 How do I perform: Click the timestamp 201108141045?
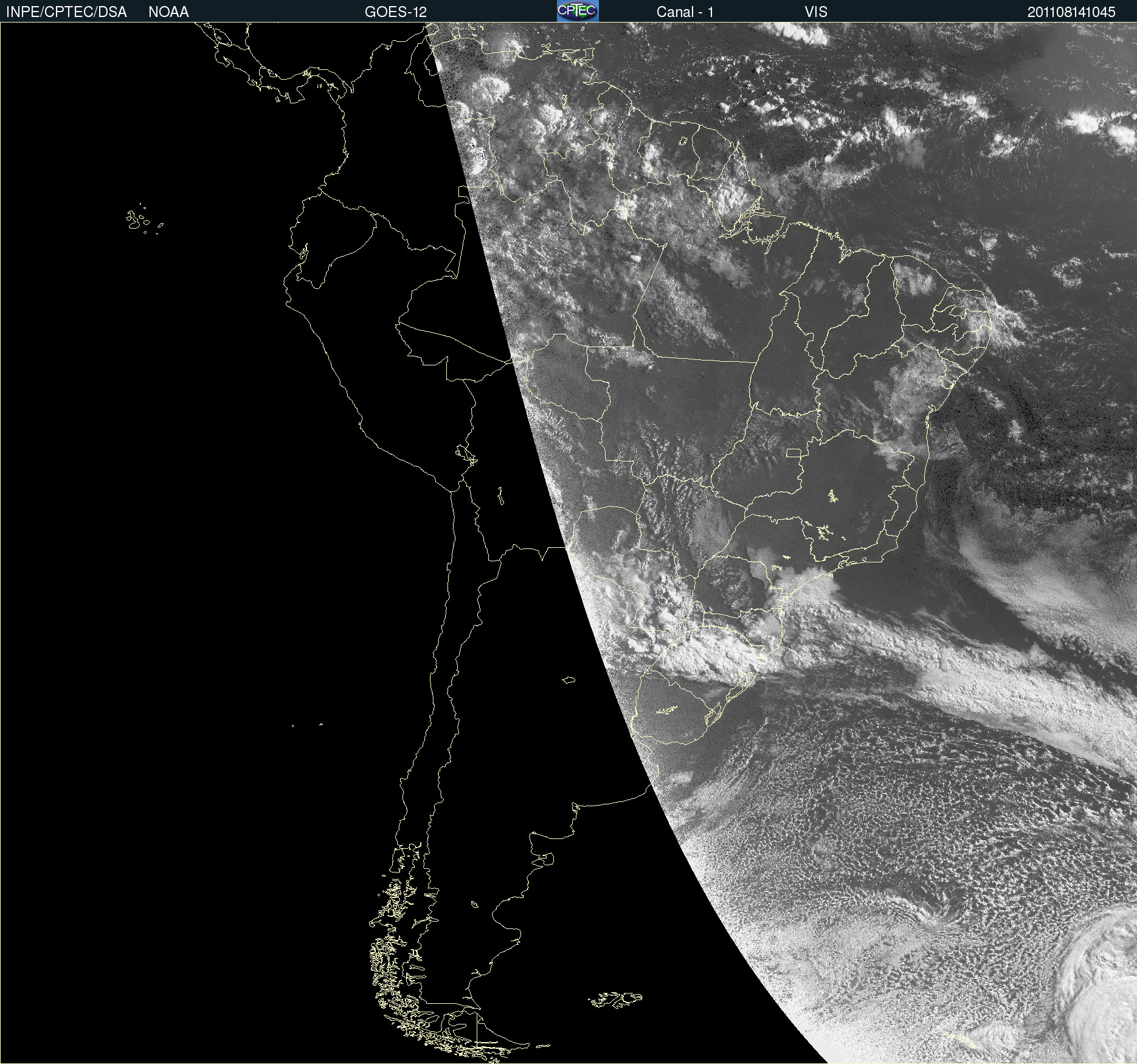click(x=1071, y=12)
